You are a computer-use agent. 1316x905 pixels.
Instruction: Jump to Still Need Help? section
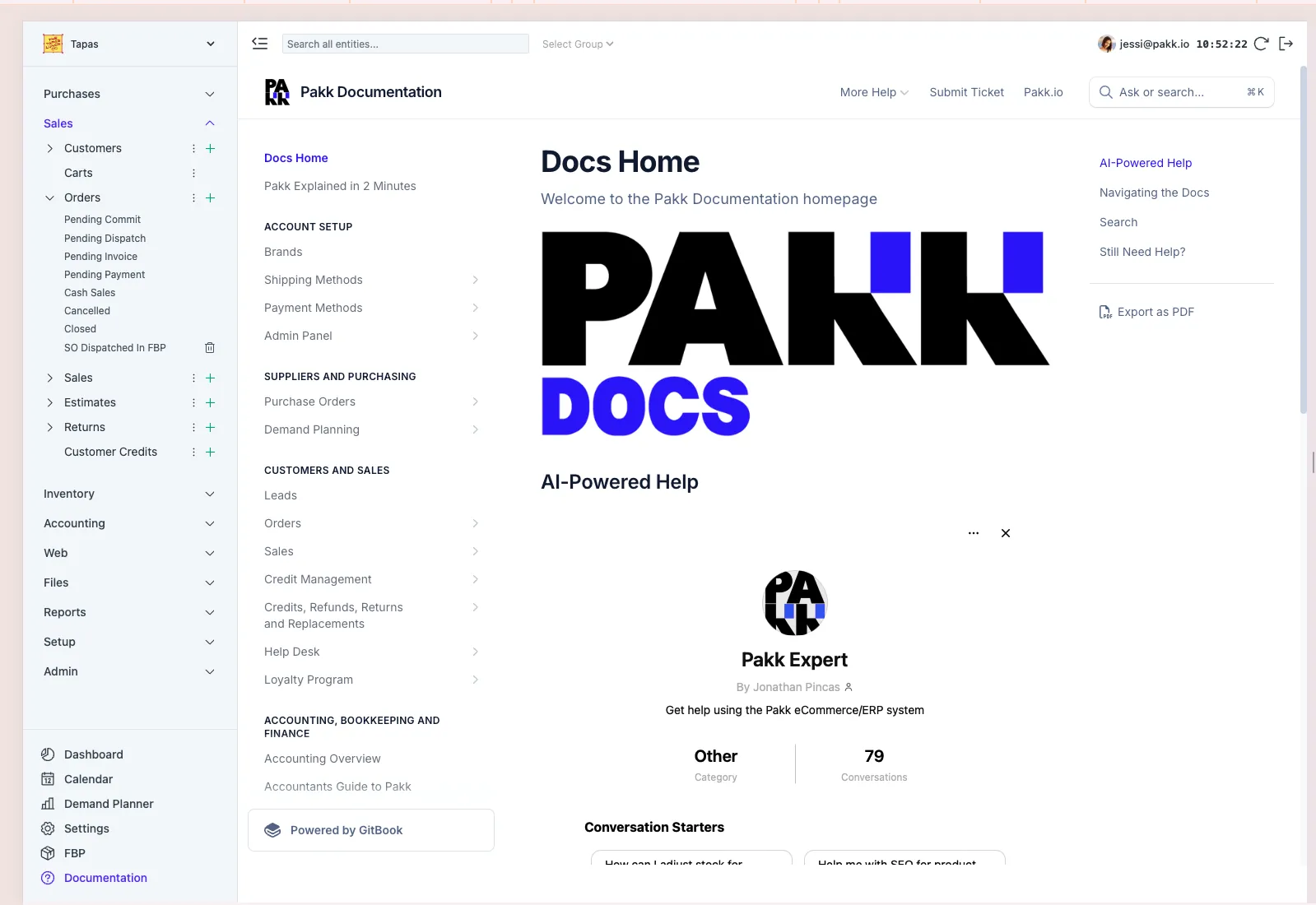pyautogui.click(x=1142, y=252)
